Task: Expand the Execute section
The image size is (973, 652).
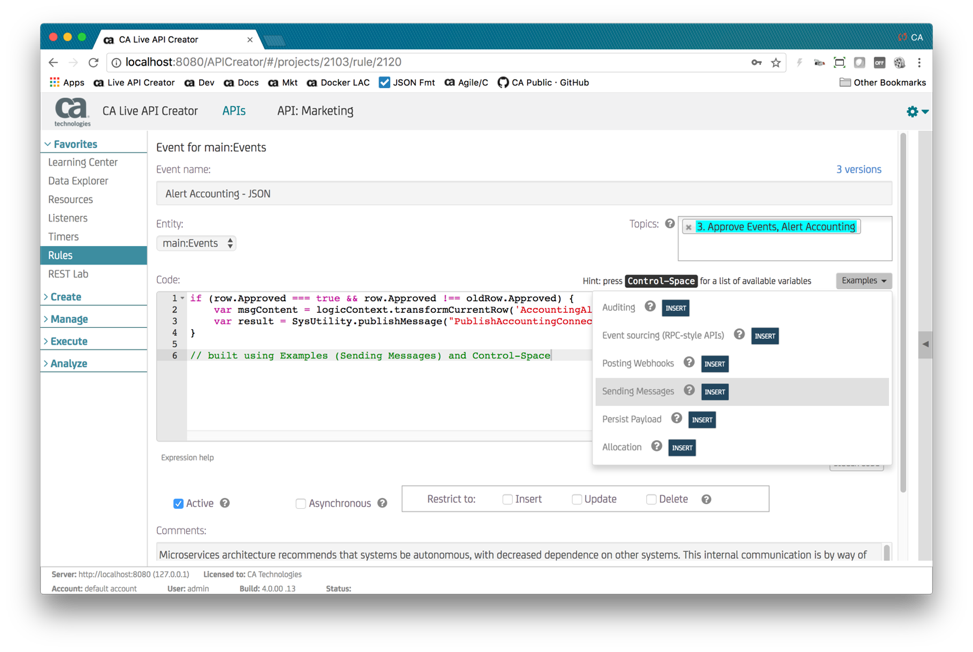Action: 67,341
